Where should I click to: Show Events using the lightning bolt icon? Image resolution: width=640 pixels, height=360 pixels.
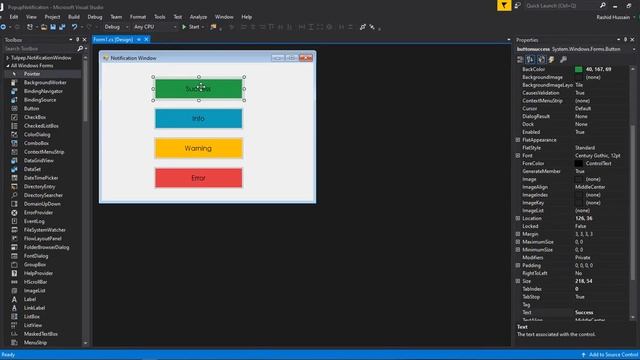point(551,60)
